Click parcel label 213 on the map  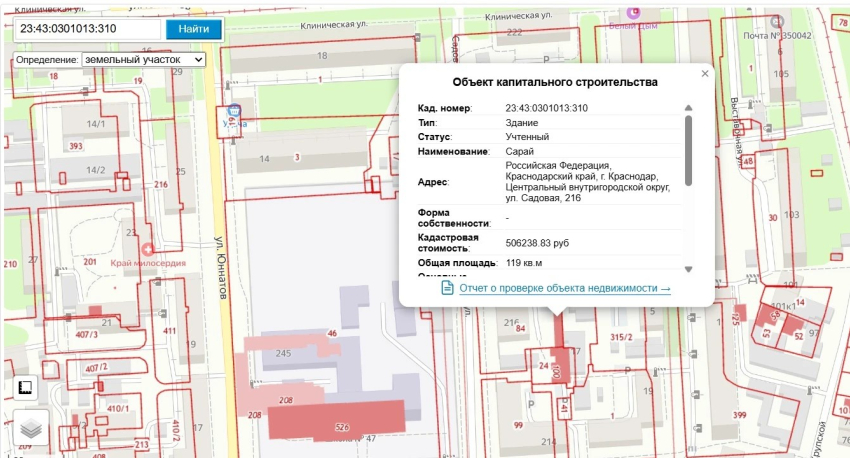[141, 444]
